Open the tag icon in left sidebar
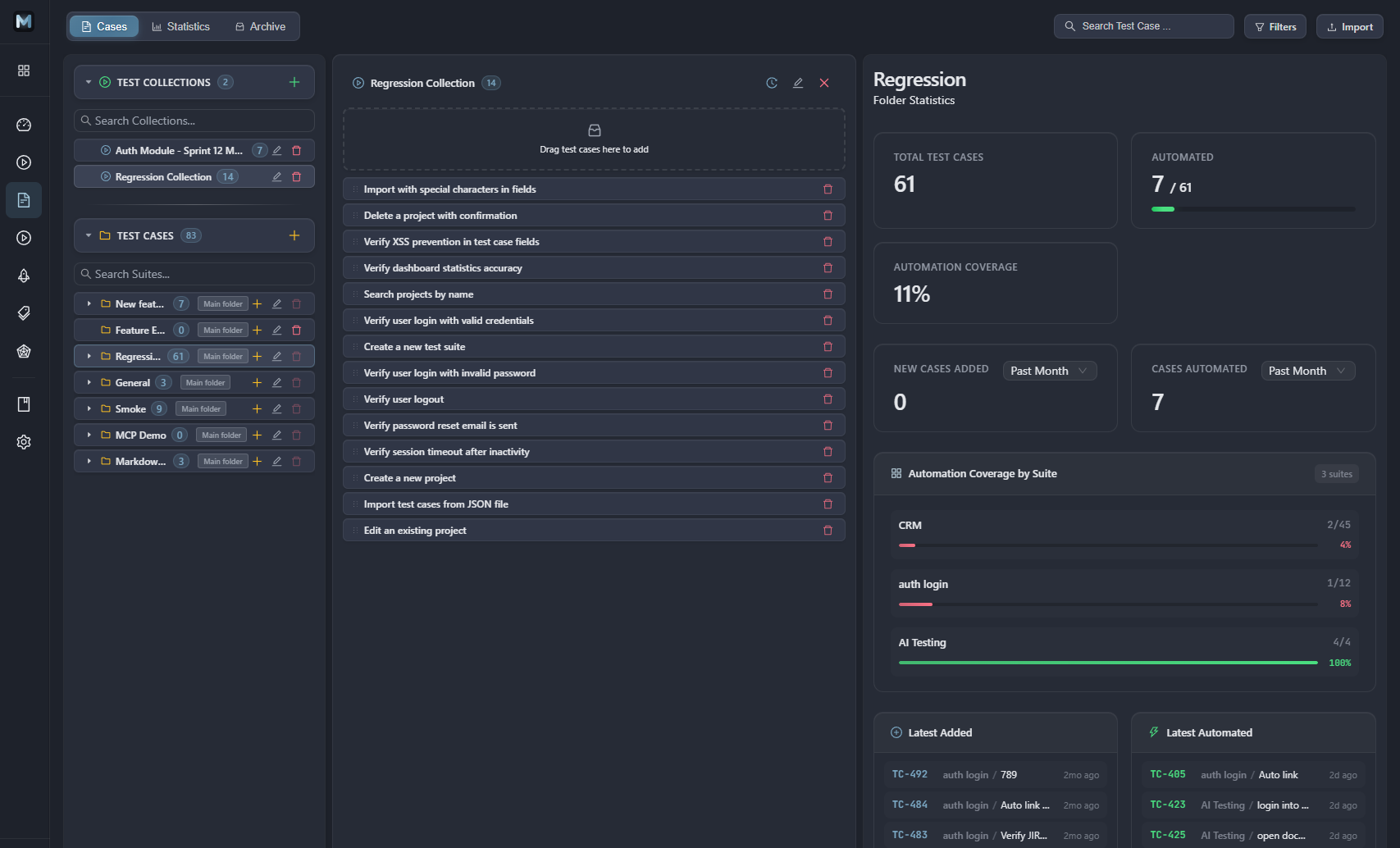The height and width of the screenshot is (848, 1400). (24, 313)
